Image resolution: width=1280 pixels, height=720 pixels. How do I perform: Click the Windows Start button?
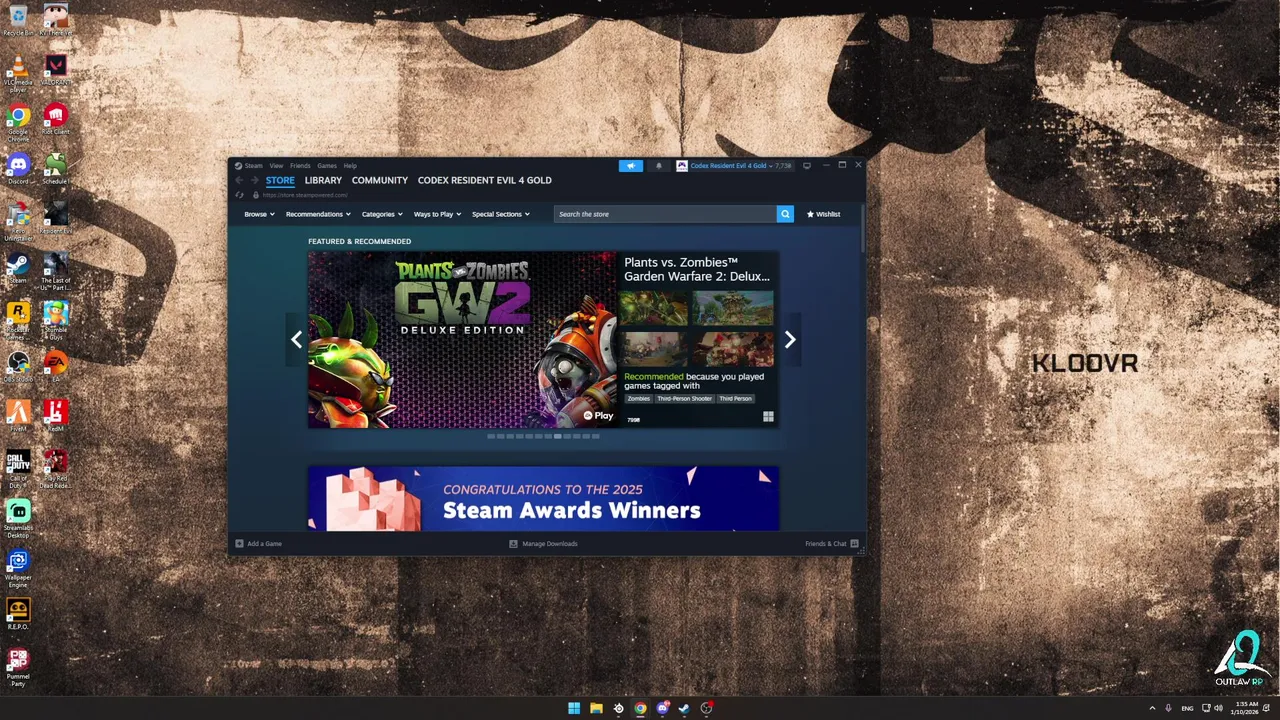point(574,708)
